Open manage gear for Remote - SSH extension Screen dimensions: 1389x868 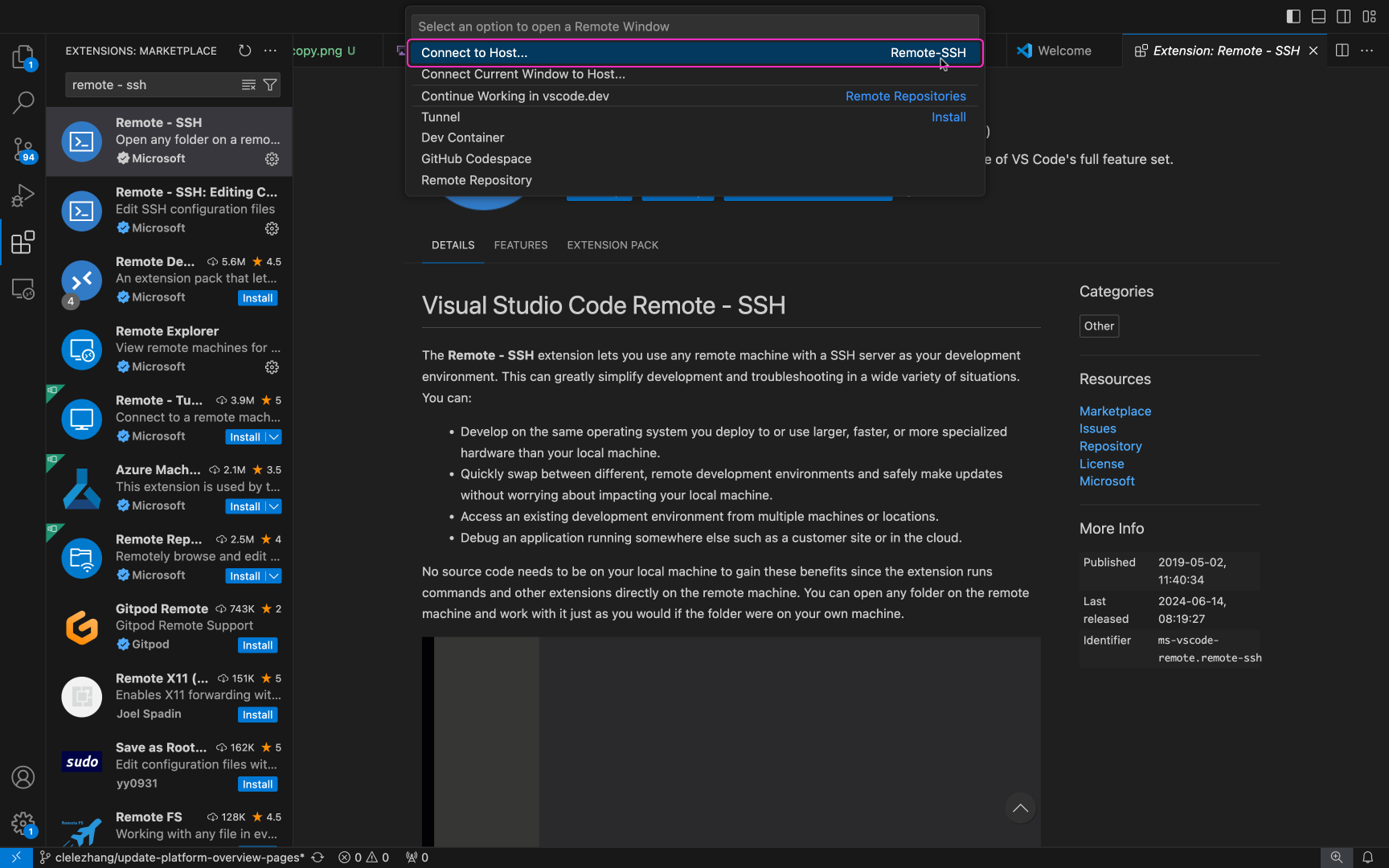(x=272, y=159)
